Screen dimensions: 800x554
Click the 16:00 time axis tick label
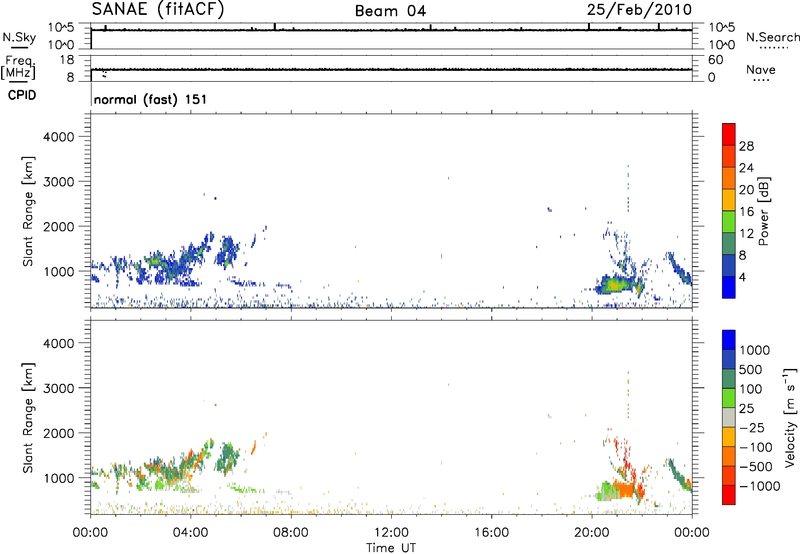pos(491,533)
